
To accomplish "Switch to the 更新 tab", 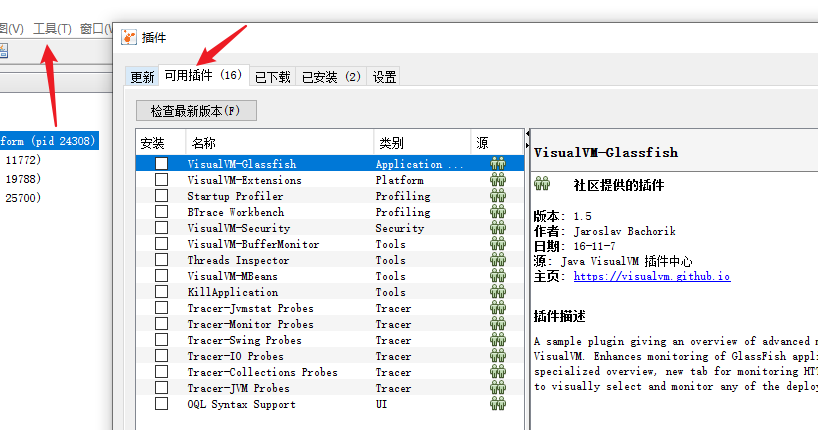I will click(x=142, y=77).
